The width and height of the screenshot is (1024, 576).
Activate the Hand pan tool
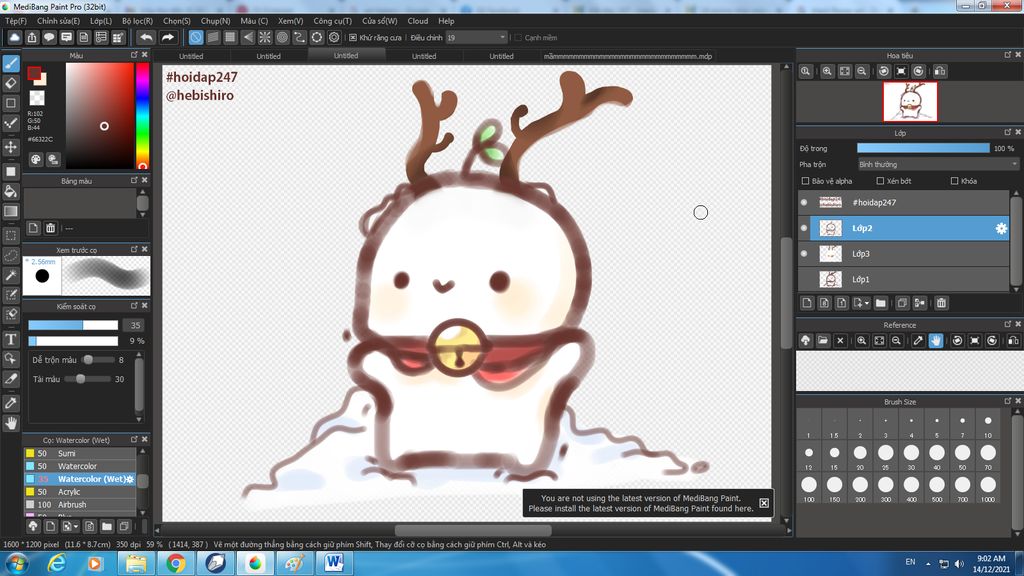(11, 423)
